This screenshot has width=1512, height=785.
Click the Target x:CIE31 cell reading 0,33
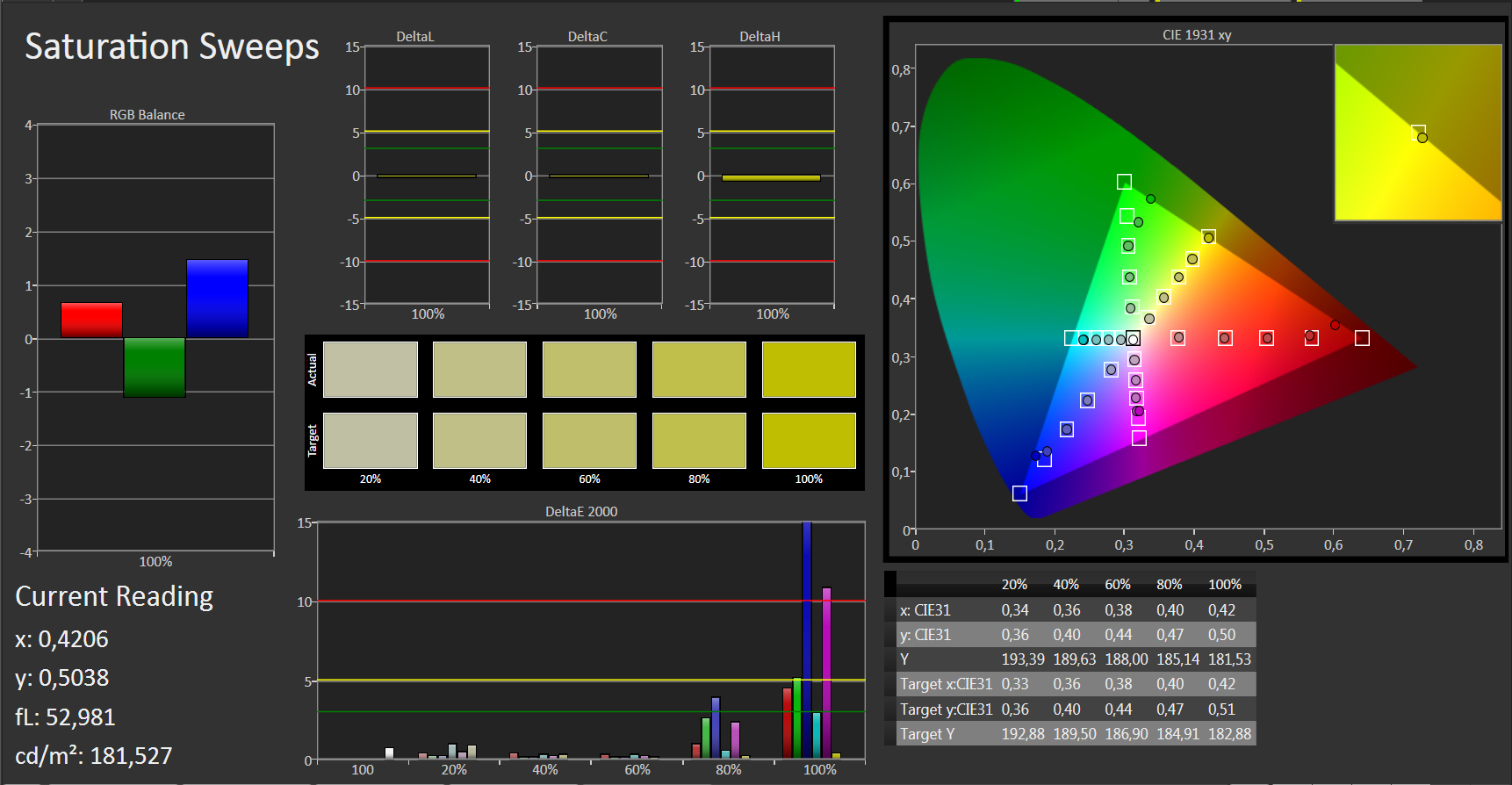(1015, 683)
